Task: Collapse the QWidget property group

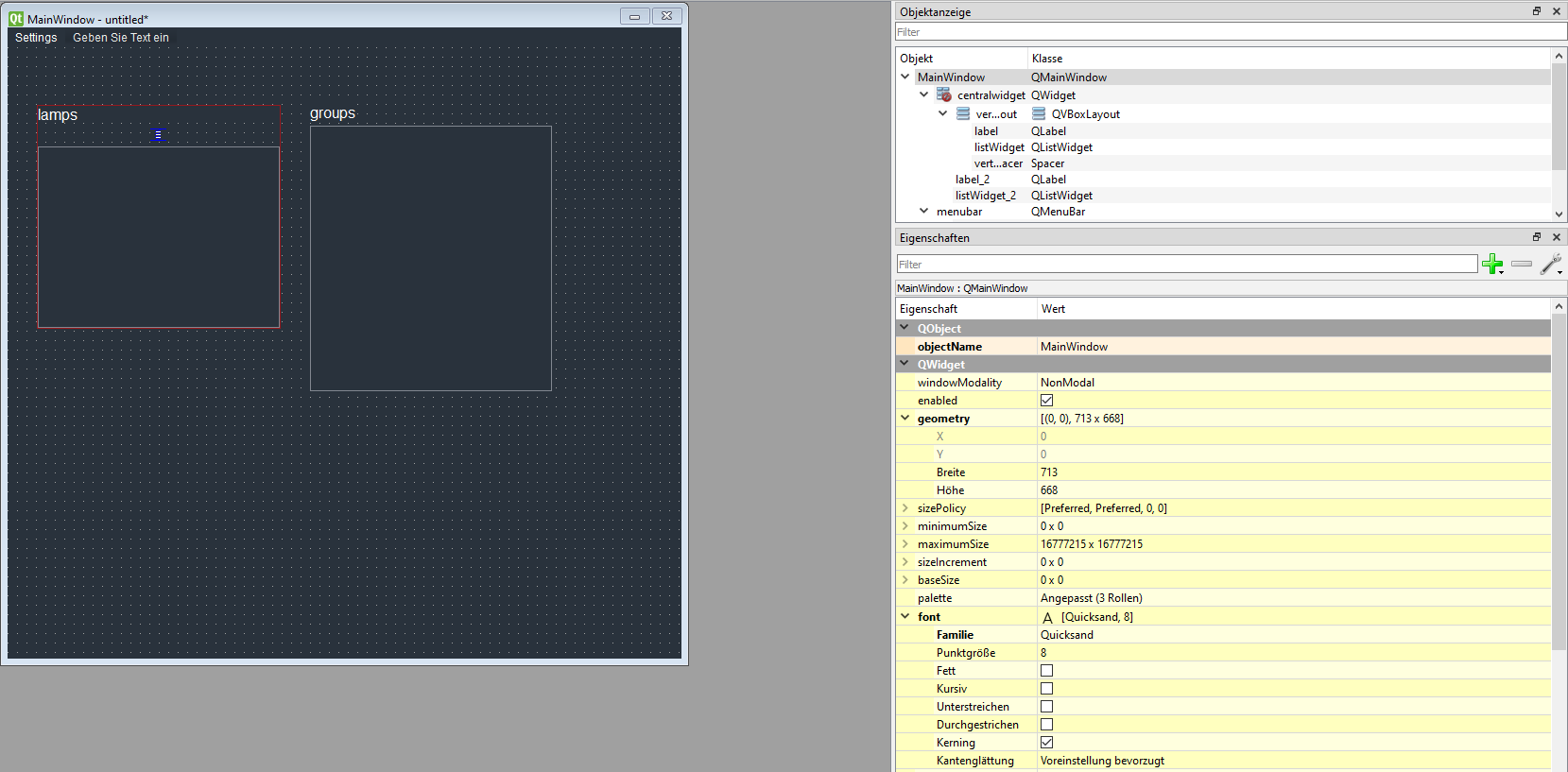Action: tap(905, 364)
